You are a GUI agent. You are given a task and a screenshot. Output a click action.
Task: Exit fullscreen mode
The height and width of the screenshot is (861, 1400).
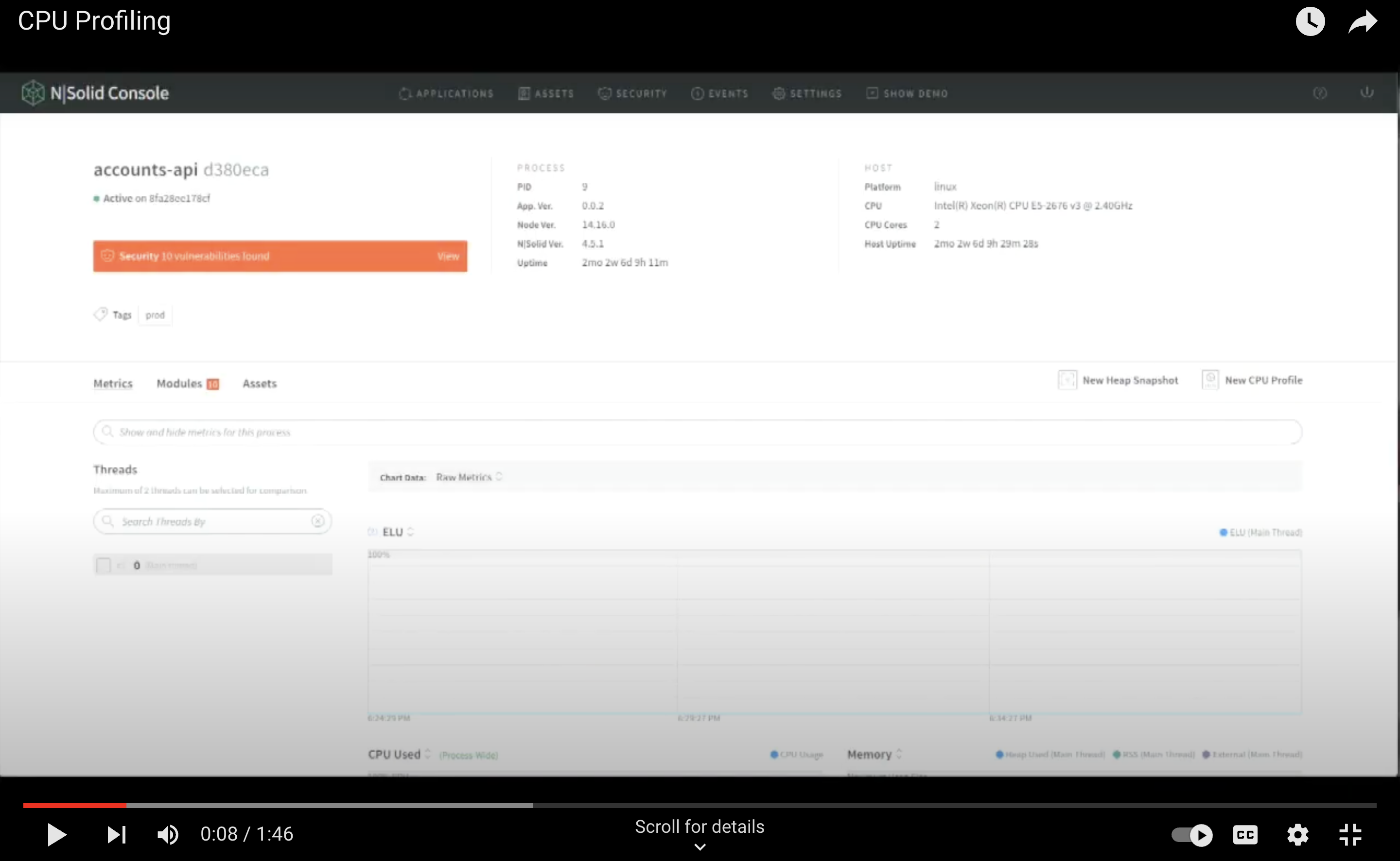pos(1350,835)
